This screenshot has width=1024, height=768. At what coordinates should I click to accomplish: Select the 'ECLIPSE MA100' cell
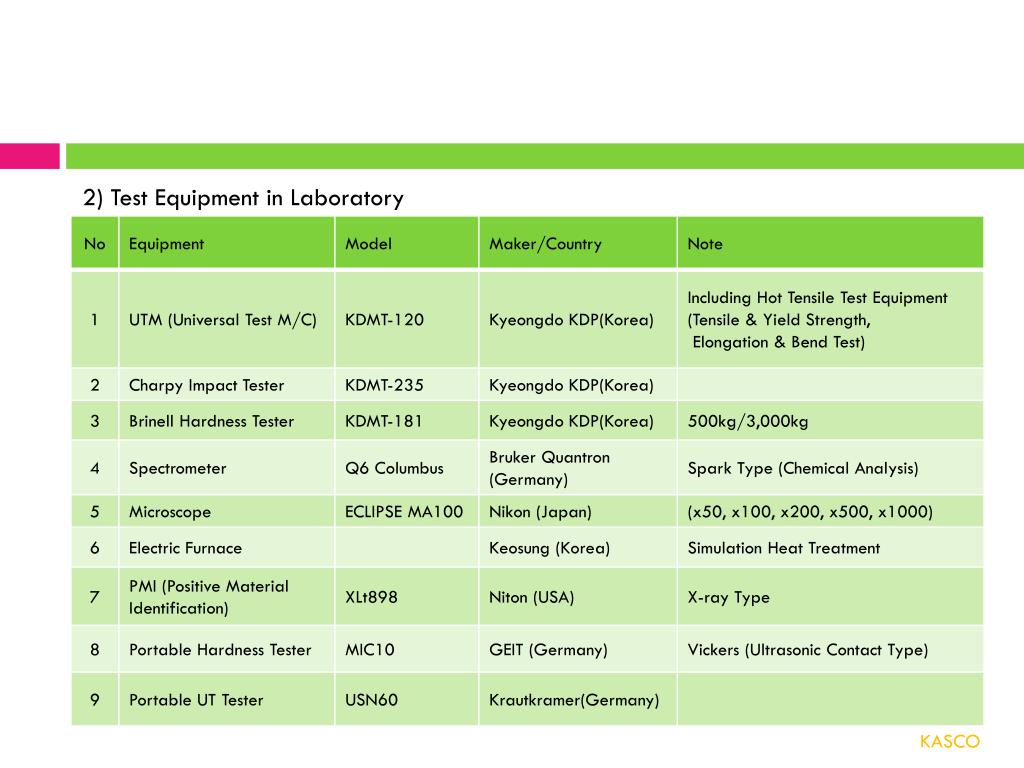point(407,511)
